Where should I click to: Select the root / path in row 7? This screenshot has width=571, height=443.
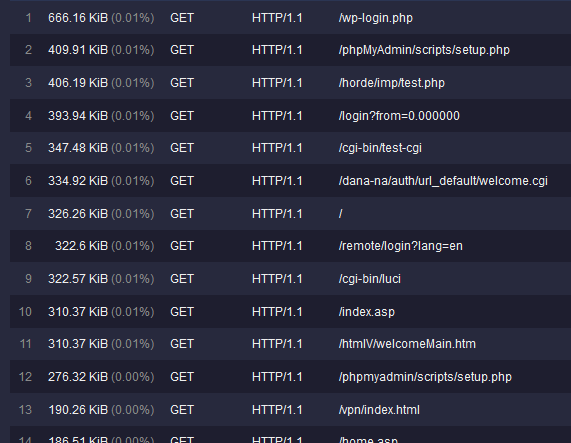pos(340,214)
